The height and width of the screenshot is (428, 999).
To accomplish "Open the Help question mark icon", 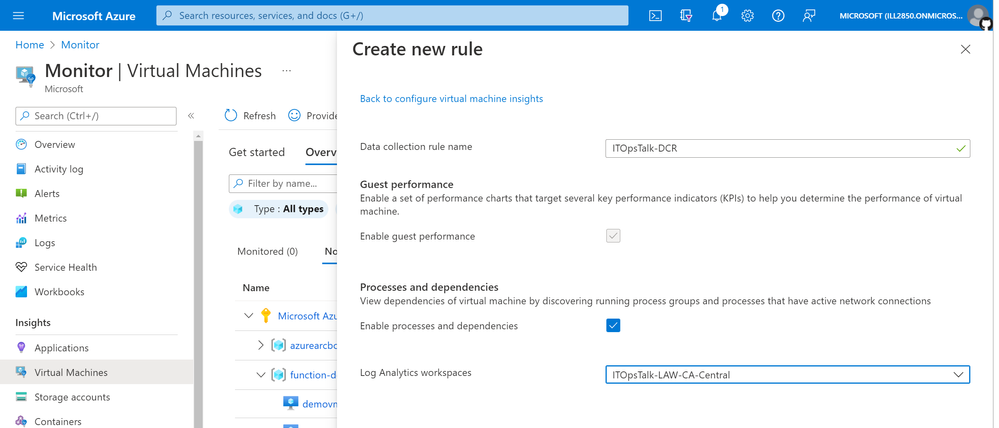I will 778,16.
